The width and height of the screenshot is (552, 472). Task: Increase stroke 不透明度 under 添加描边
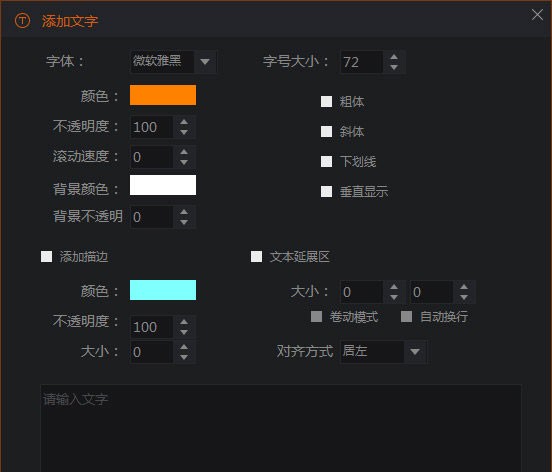[x=184, y=322]
